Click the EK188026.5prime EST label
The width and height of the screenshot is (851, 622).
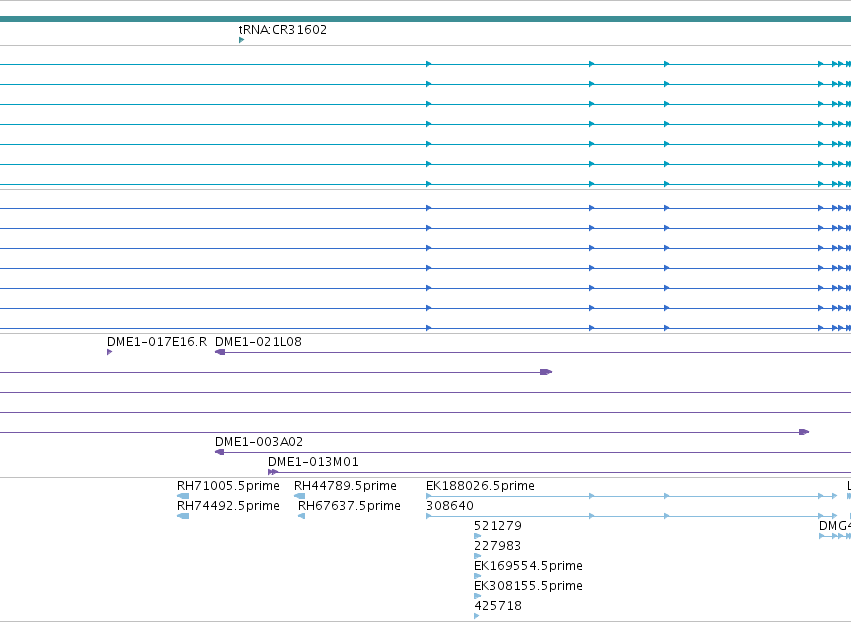click(480, 486)
